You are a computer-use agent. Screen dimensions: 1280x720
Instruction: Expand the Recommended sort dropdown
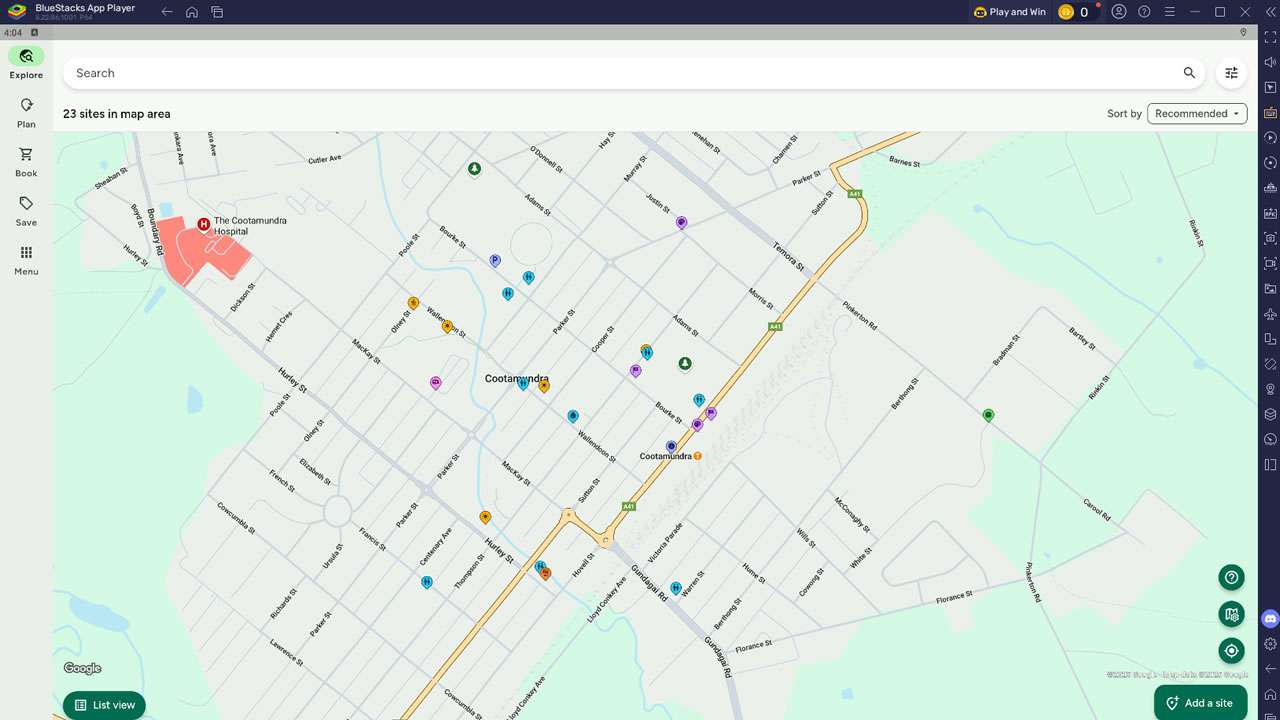point(1196,114)
